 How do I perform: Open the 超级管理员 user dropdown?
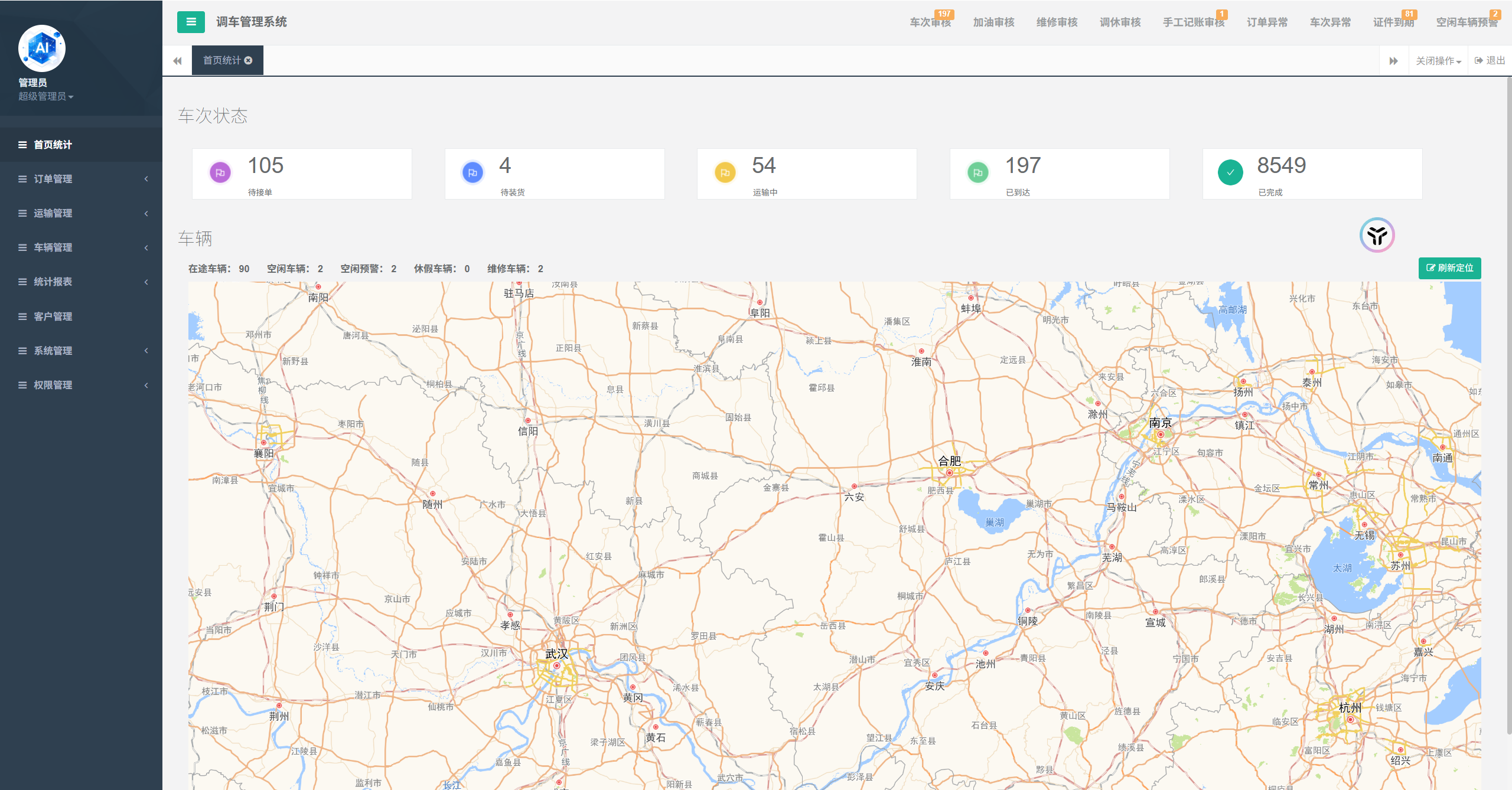(46, 96)
